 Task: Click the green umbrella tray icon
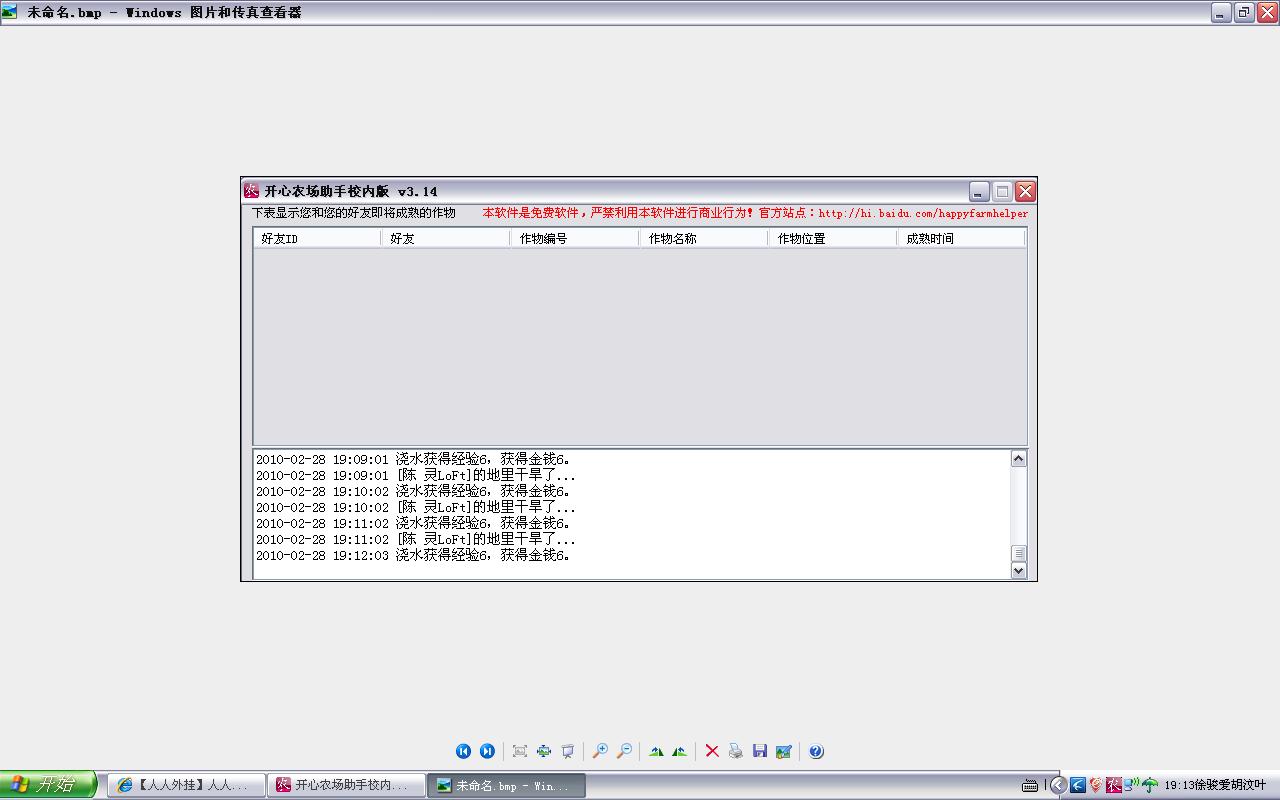point(1150,785)
